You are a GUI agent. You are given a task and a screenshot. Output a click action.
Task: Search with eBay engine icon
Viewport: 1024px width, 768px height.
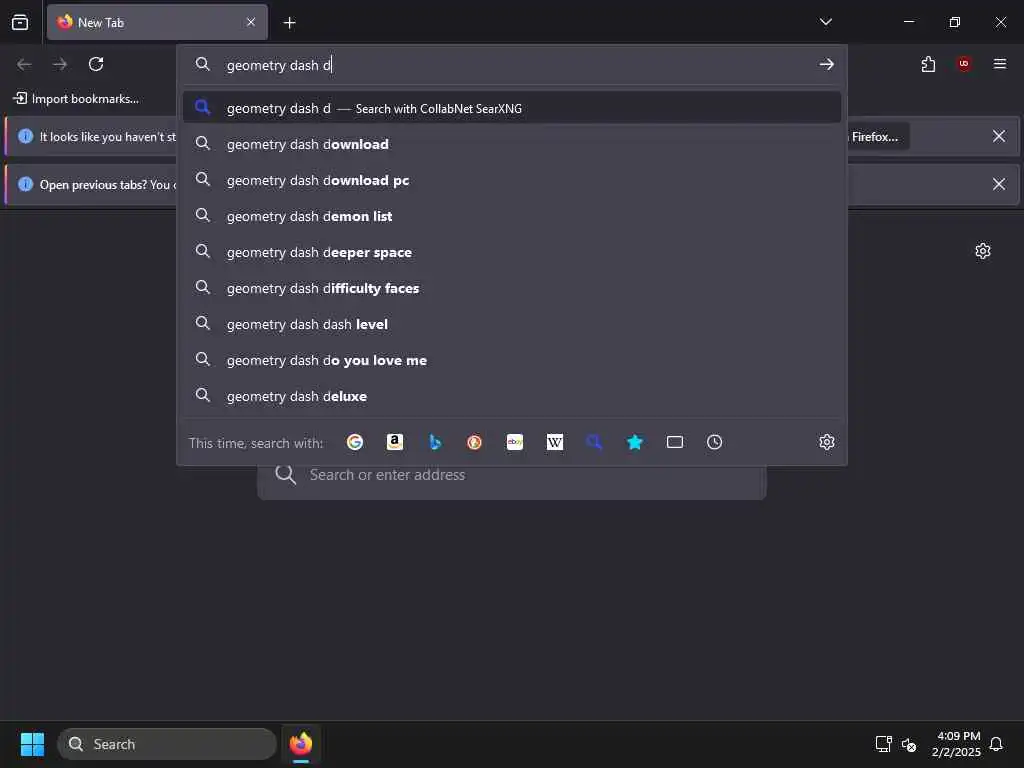click(515, 442)
